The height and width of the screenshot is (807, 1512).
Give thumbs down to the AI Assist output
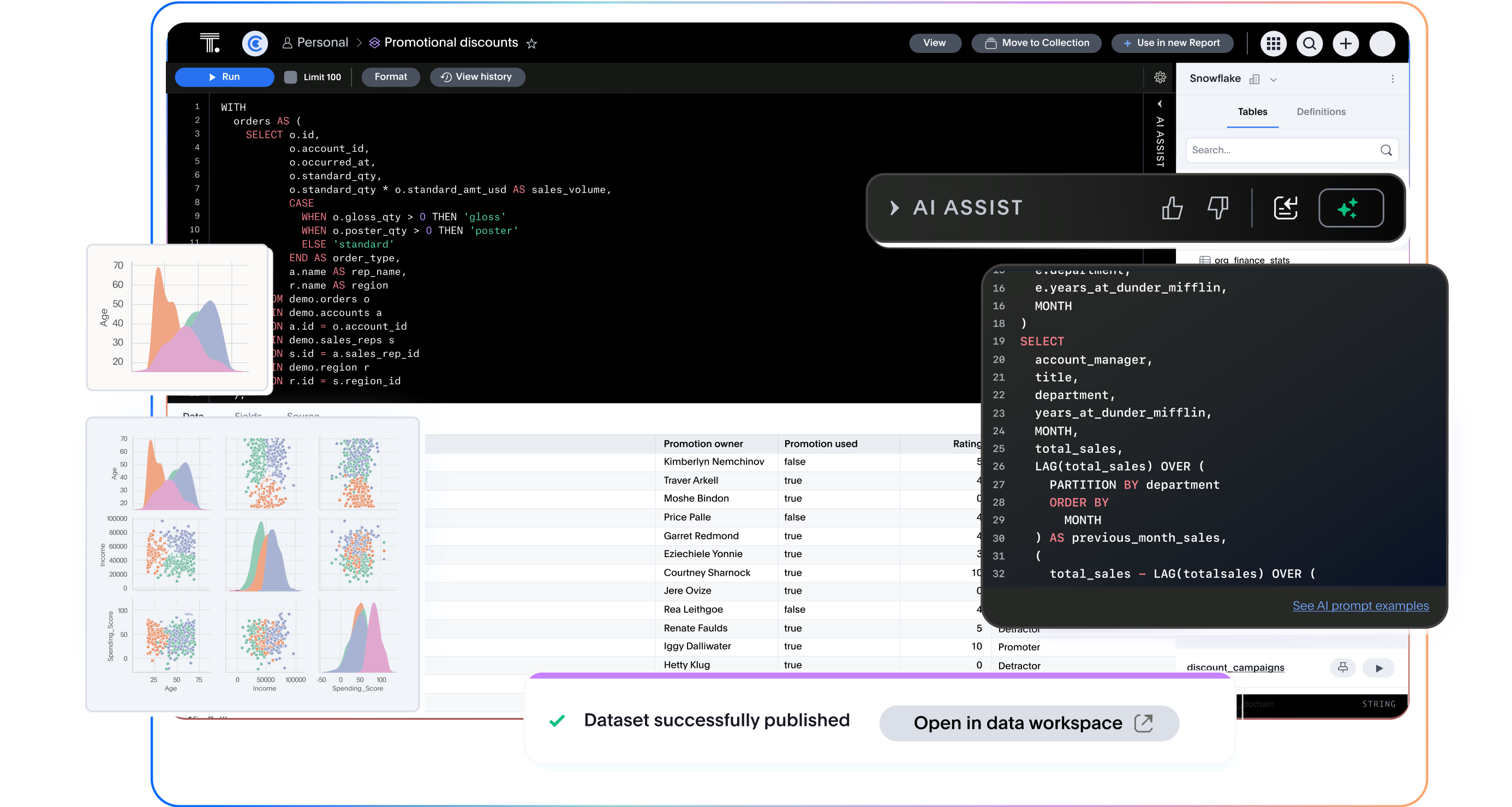1218,208
